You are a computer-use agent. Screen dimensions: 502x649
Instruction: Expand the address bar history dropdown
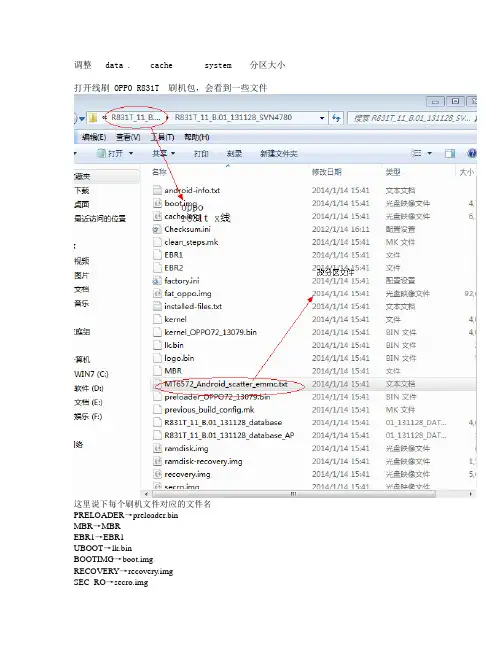[322, 118]
